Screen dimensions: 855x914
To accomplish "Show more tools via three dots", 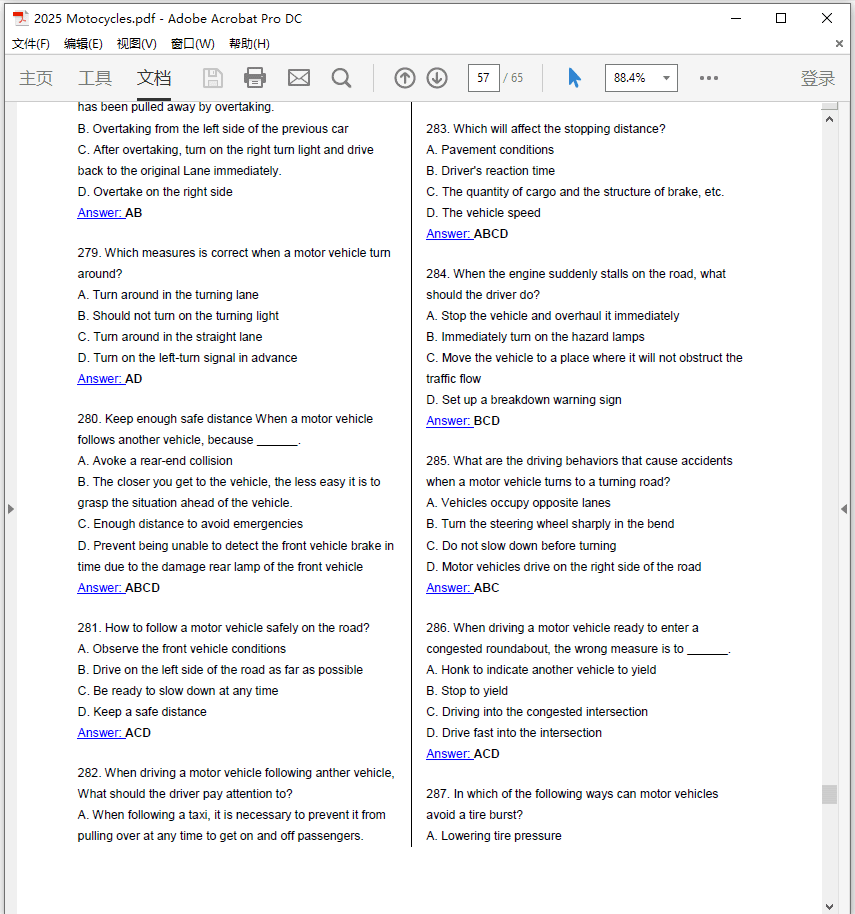I will (x=709, y=78).
